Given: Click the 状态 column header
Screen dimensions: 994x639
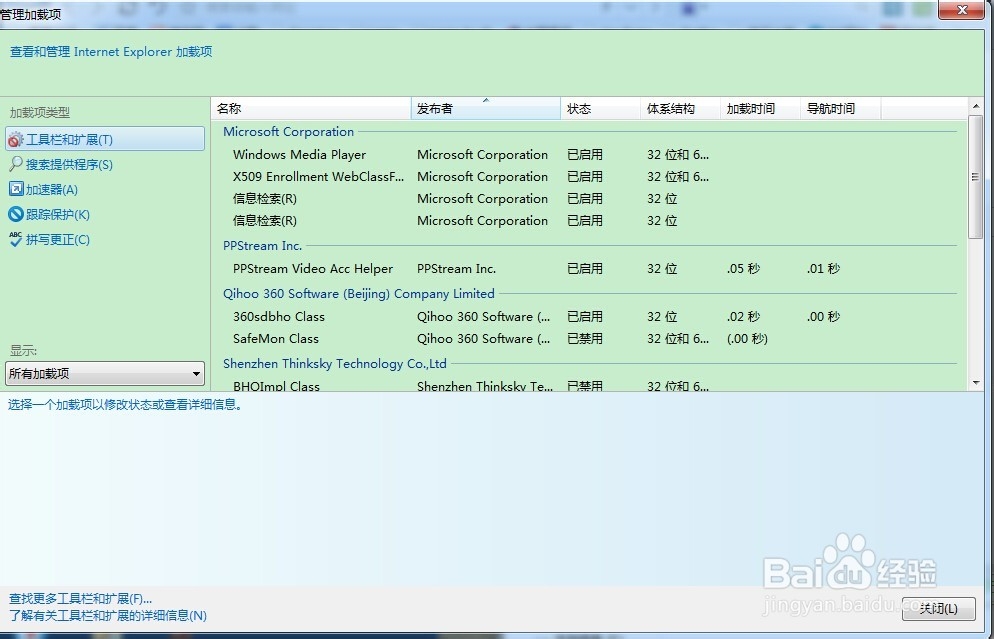Looking at the screenshot, I should [598, 107].
